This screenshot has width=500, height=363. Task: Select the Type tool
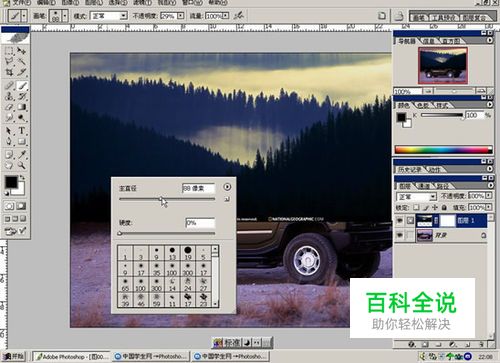click(x=22, y=131)
